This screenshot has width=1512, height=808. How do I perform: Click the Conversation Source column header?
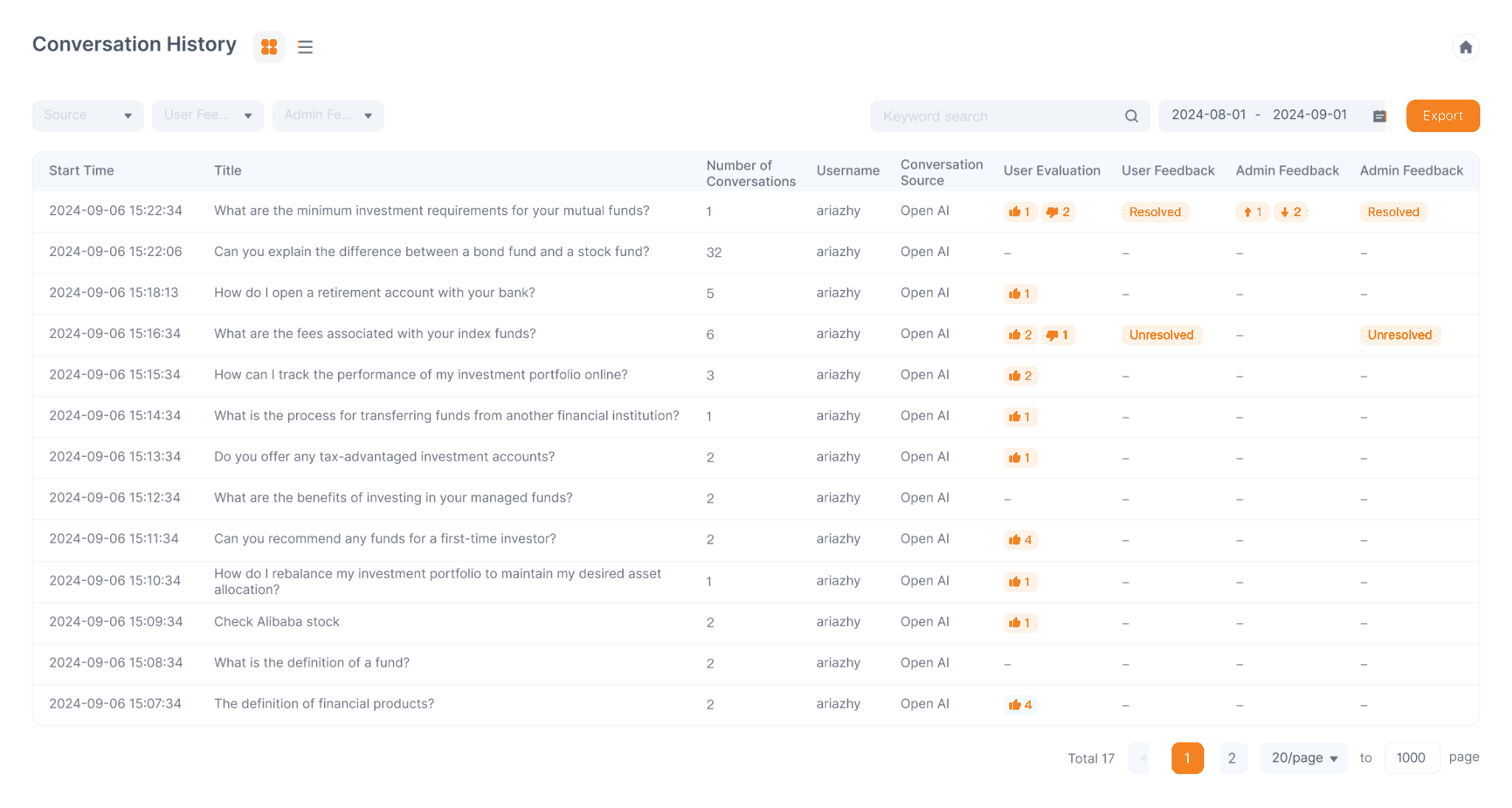tap(941, 173)
